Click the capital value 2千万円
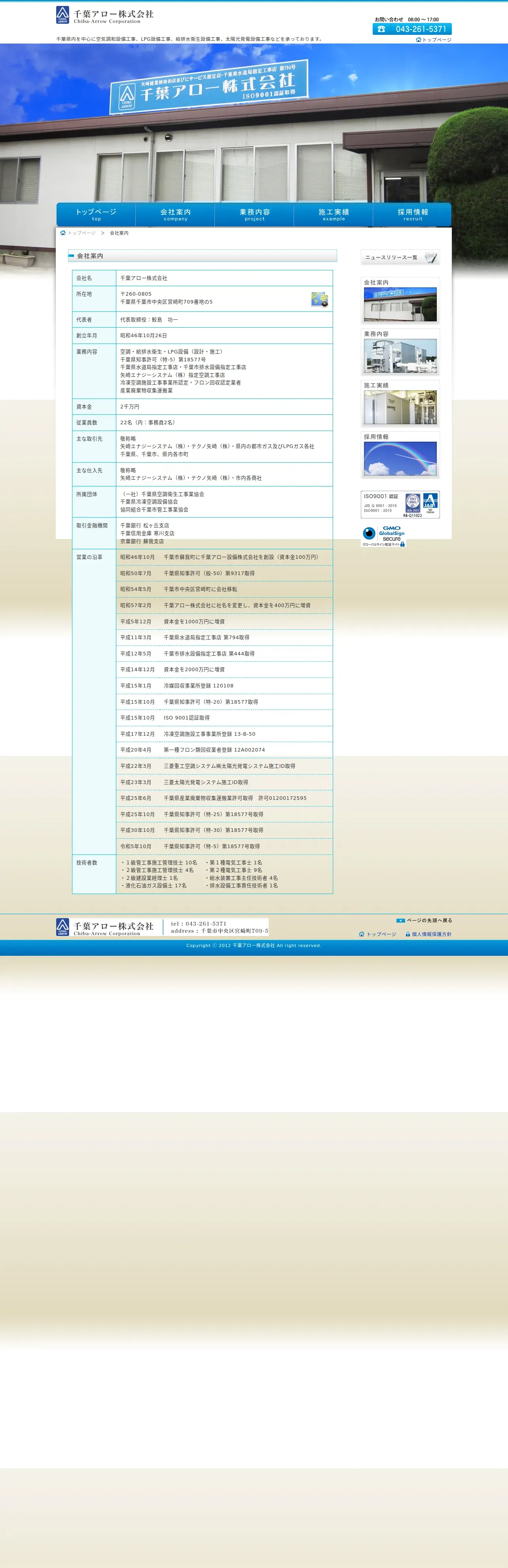The image size is (508, 1568). pos(130,406)
